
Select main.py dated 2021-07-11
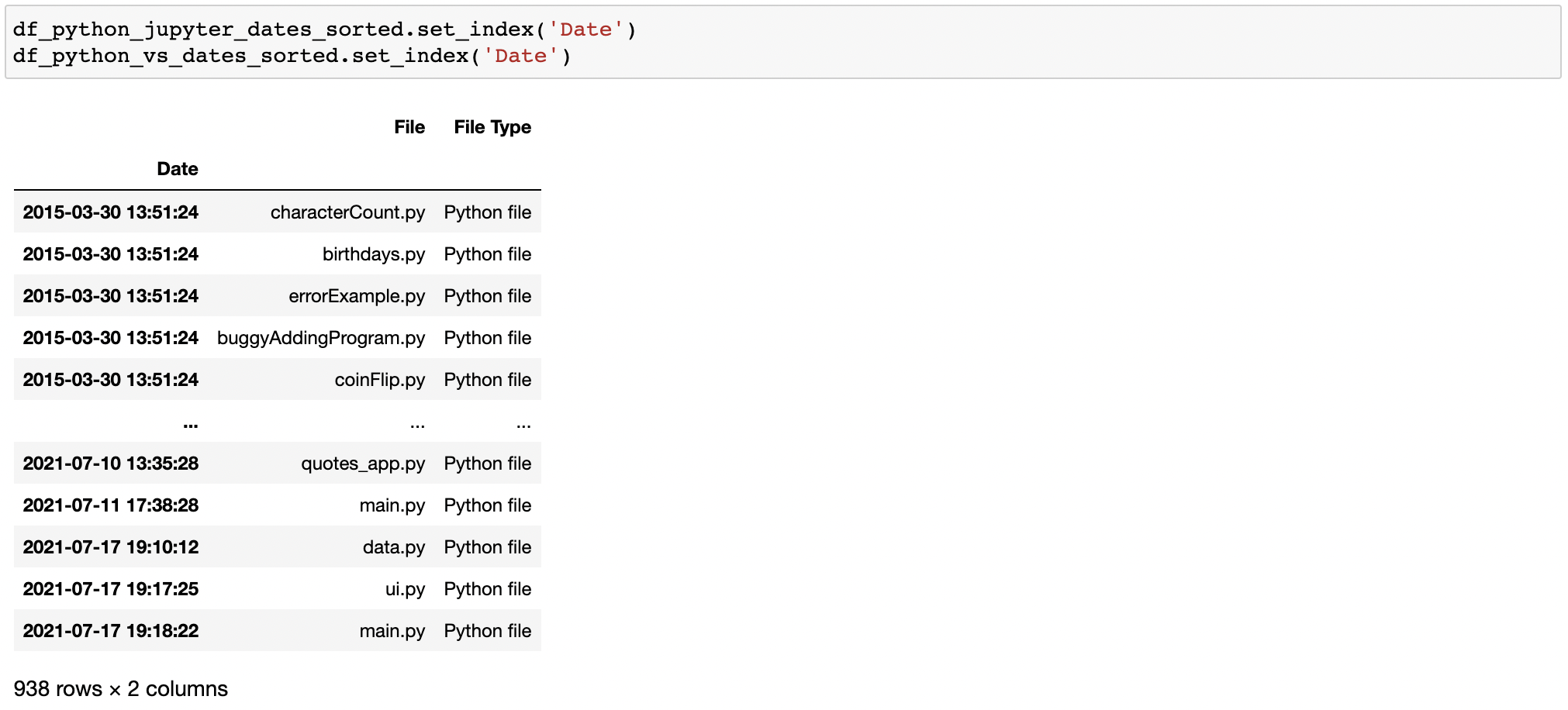tap(392, 505)
